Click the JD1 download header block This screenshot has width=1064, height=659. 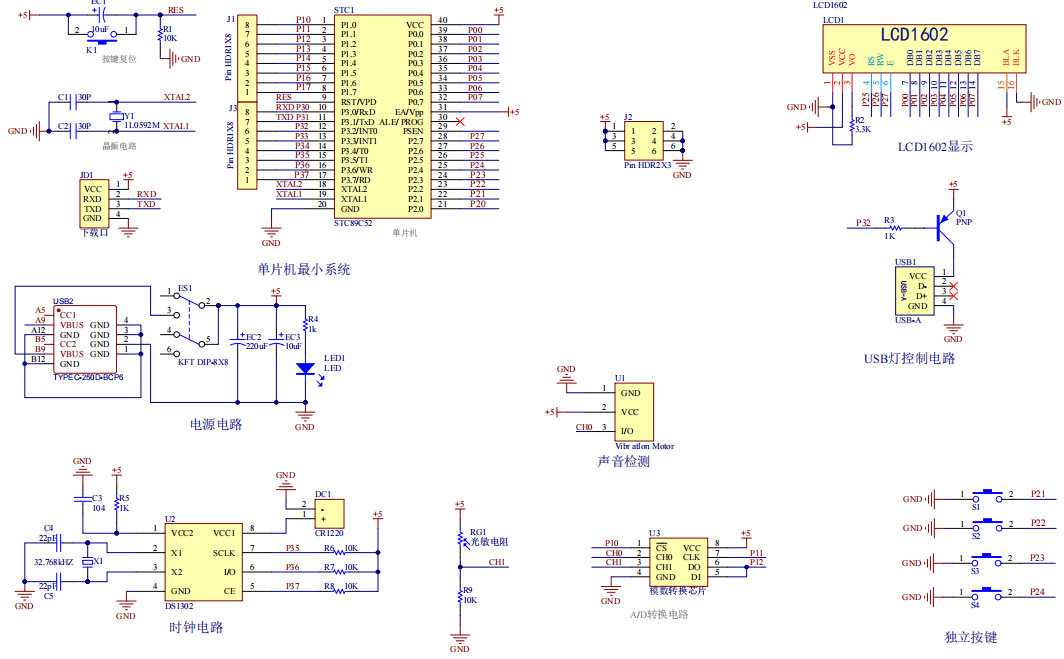point(95,203)
